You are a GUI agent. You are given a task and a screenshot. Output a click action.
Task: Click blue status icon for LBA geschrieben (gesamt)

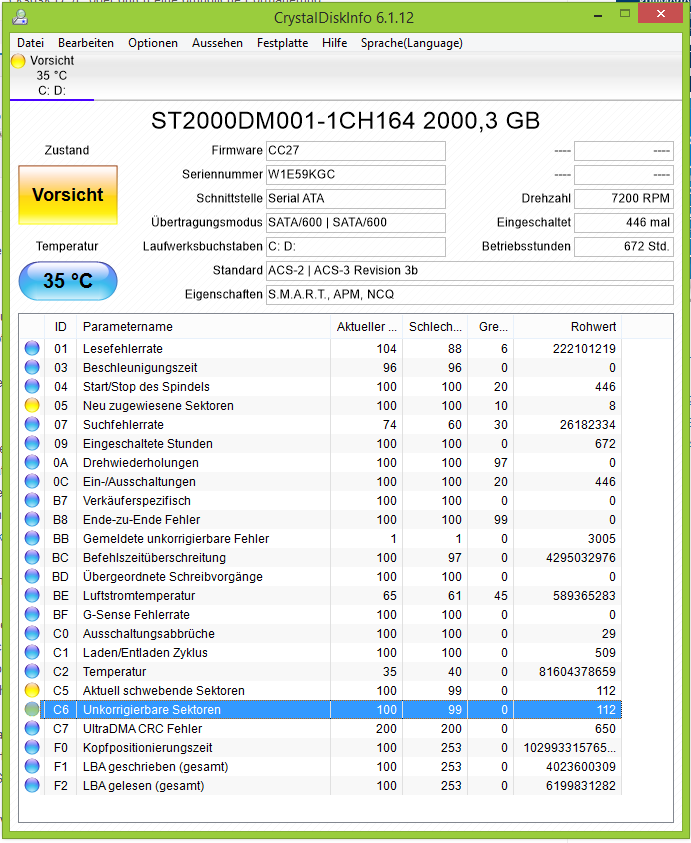coord(32,766)
